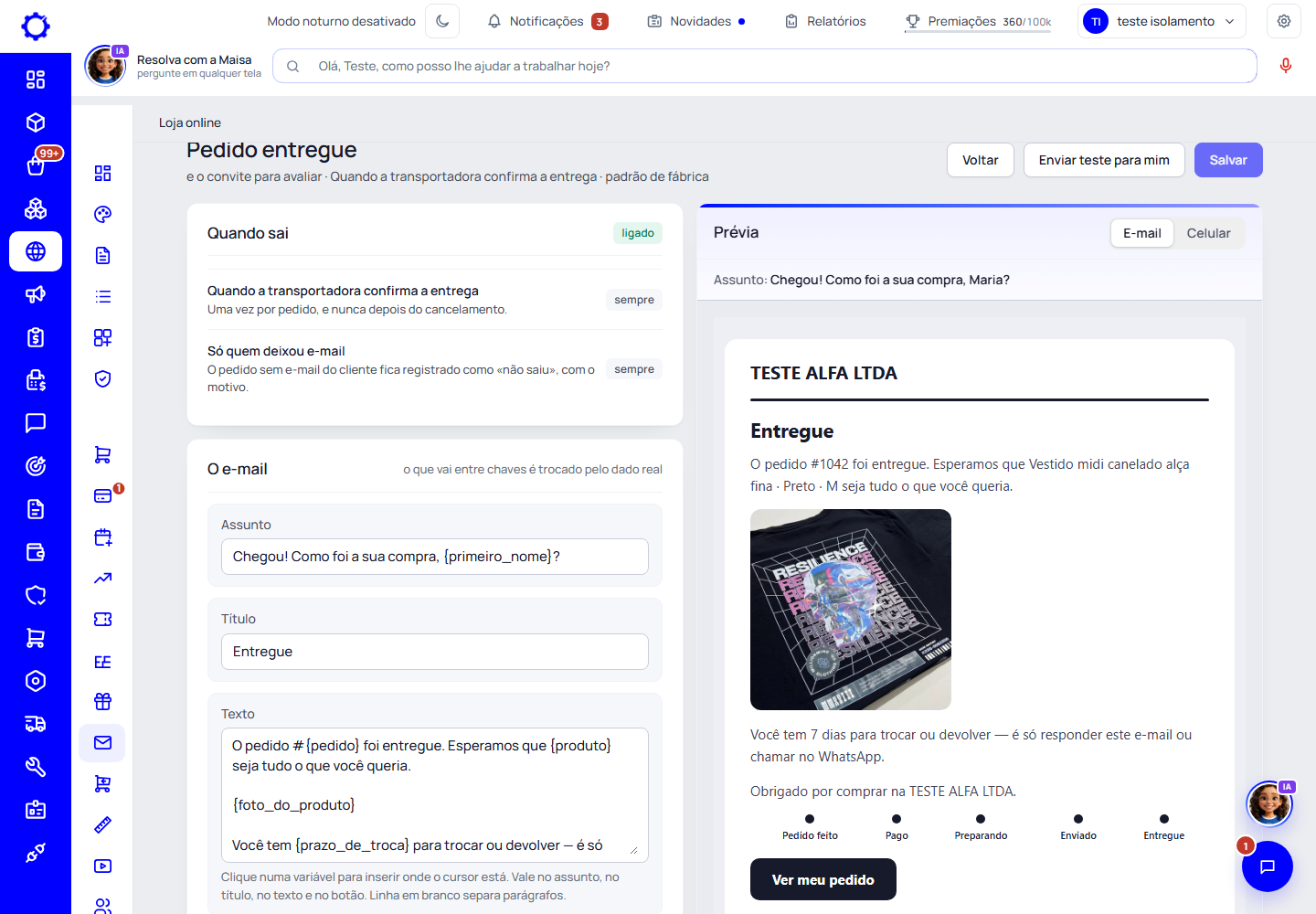Open the shopping bag icon with 99+ badge
Image resolution: width=1316 pixels, height=914 pixels.
(x=36, y=165)
